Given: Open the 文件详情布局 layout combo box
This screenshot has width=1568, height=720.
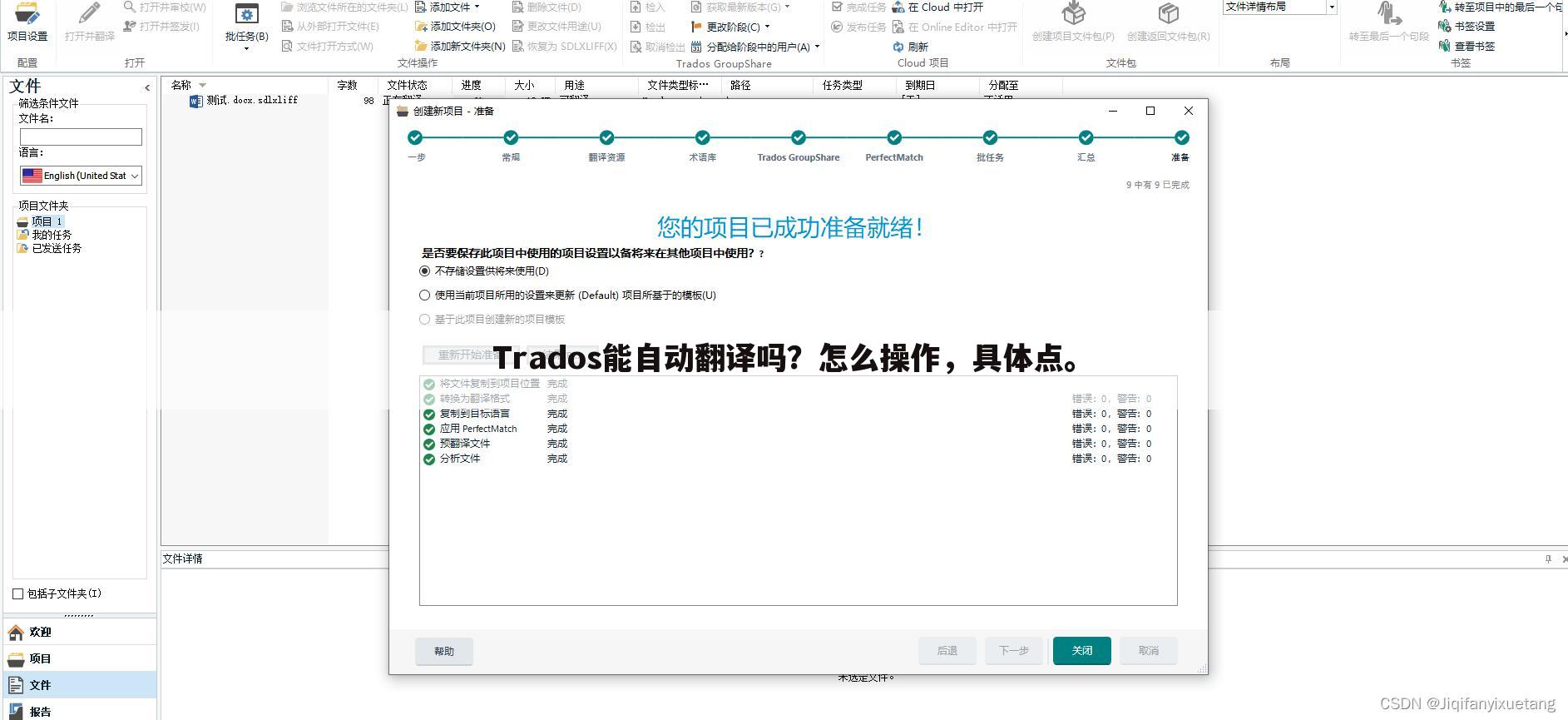Looking at the screenshot, I should [1279, 7].
